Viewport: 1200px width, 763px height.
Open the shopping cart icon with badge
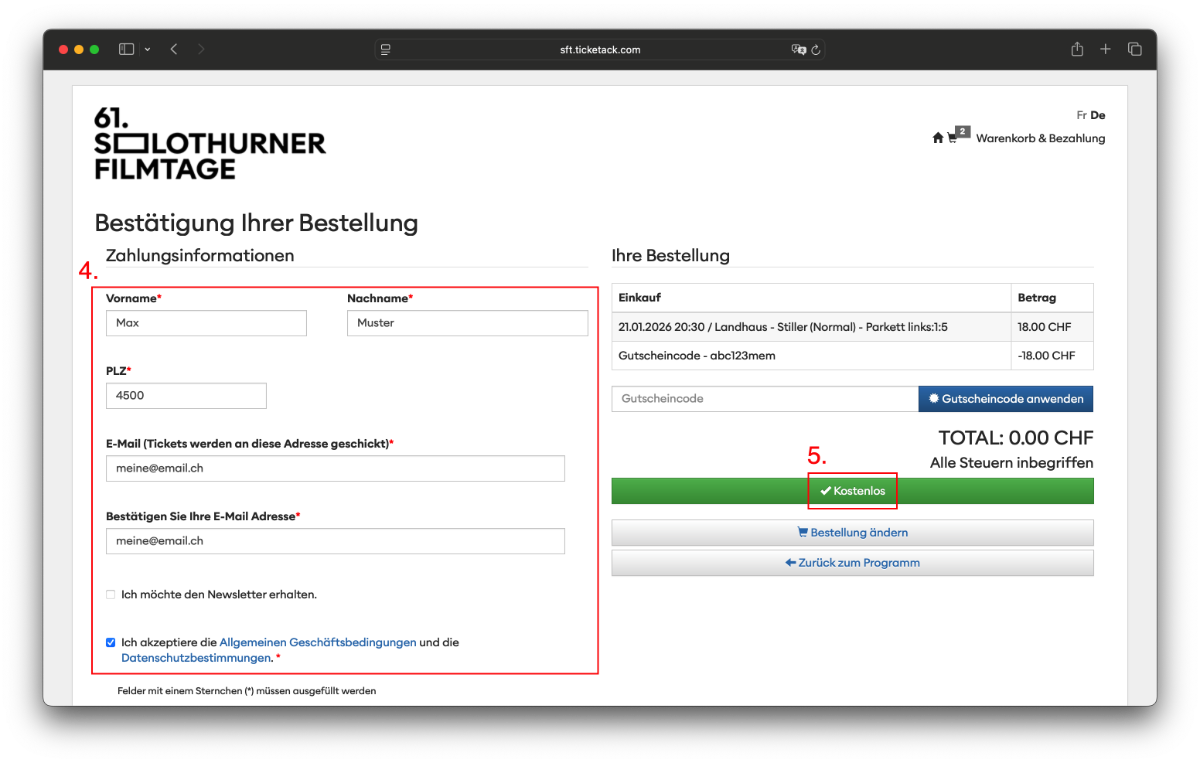tap(954, 138)
